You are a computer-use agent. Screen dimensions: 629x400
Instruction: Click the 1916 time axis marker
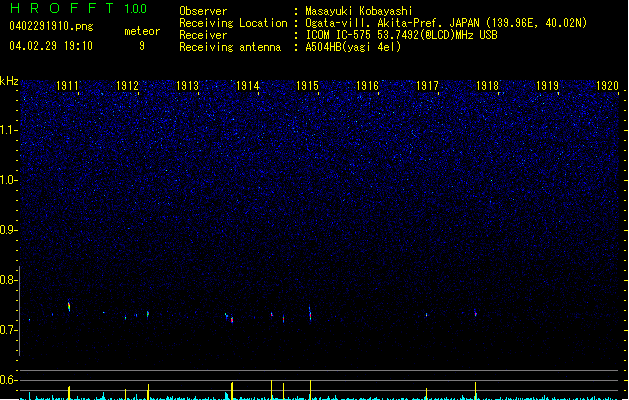pyautogui.click(x=367, y=86)
